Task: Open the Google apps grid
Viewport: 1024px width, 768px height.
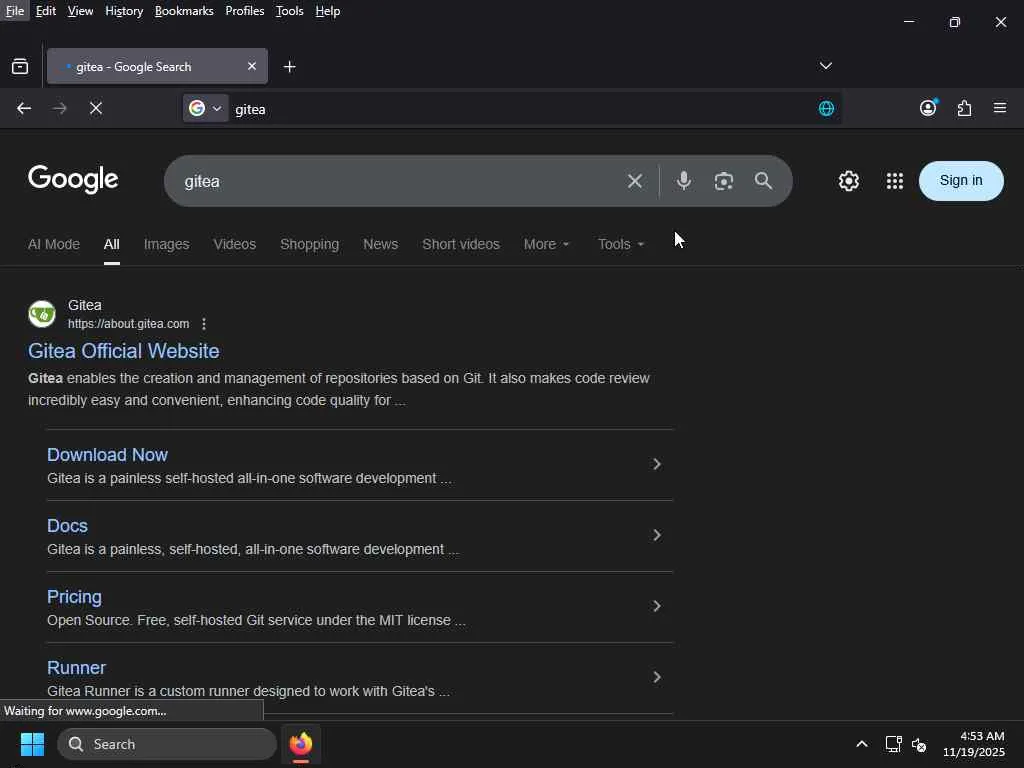Action: (x=895, y=181)
